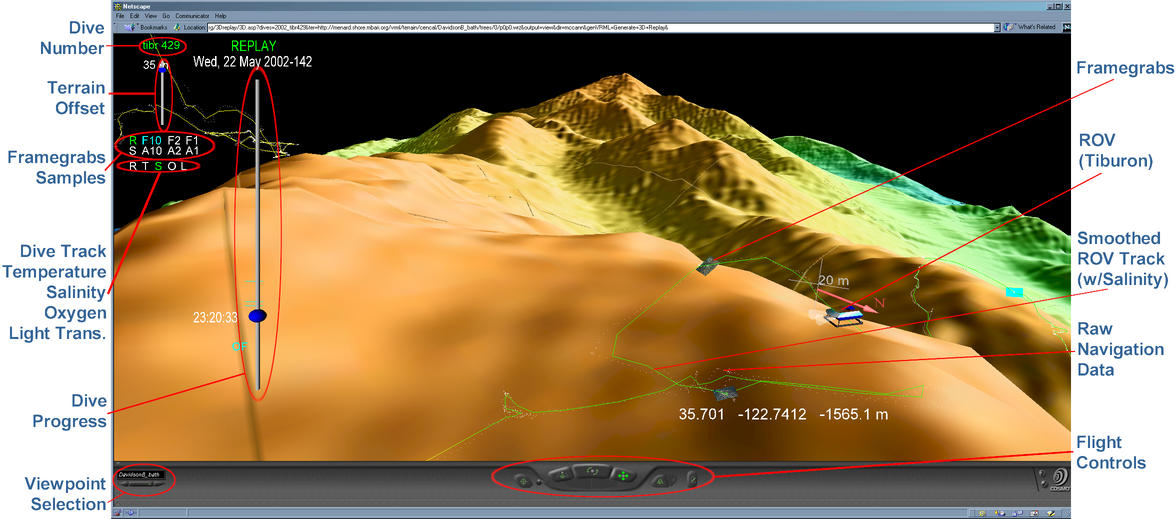Open the DavidsonB_bath viewpoint selection list
The image size is (1175, 519).
click(x=140, y=476)
